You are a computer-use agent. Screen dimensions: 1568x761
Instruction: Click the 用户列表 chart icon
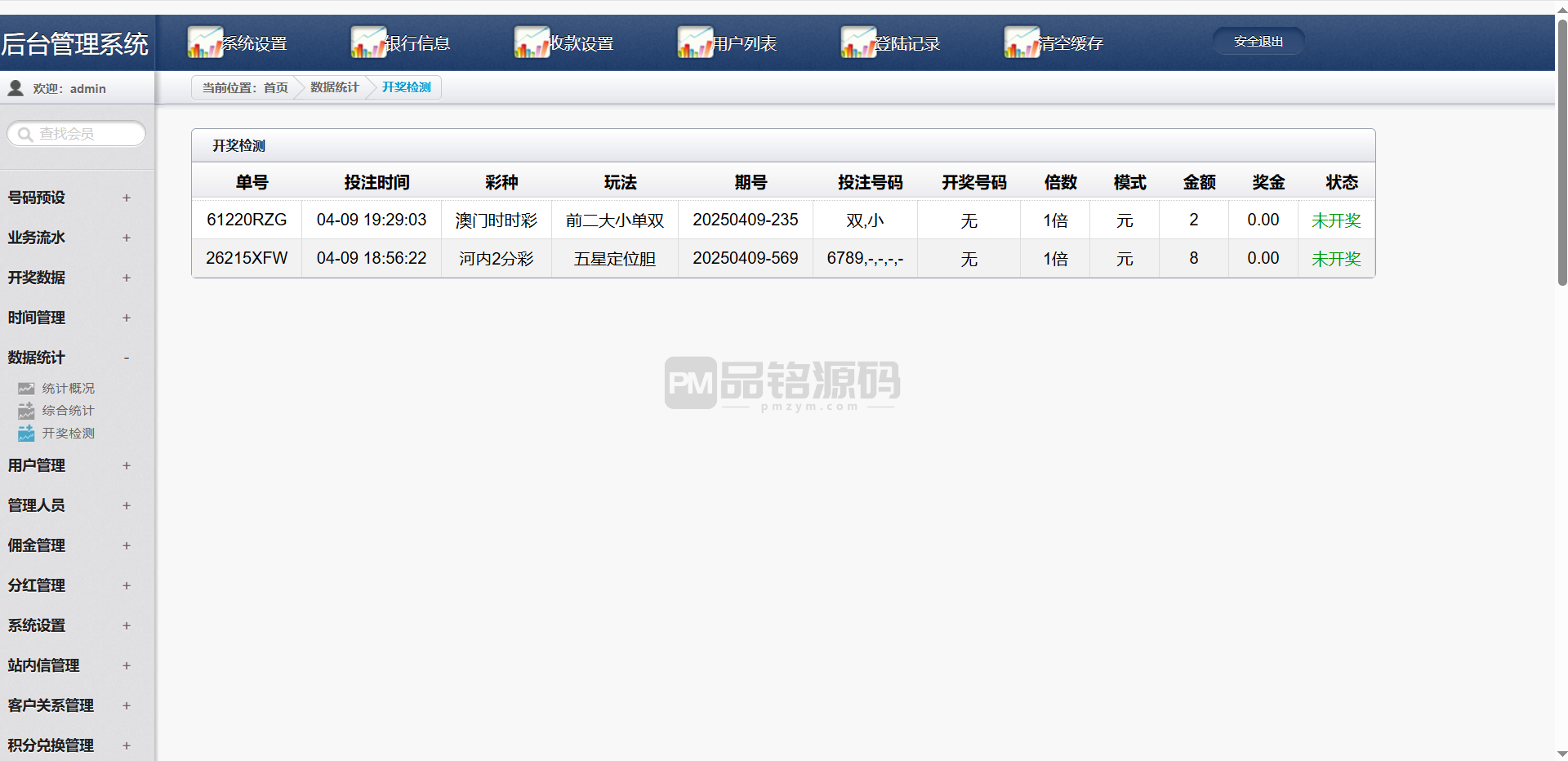click(695, 42)
